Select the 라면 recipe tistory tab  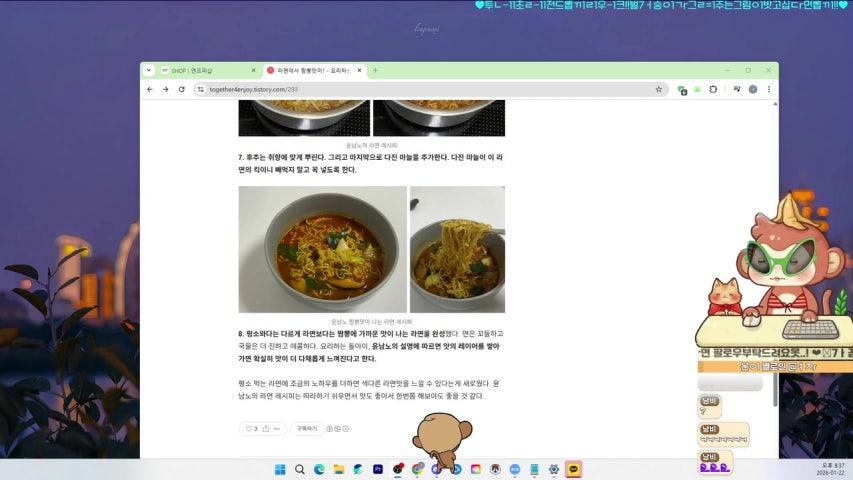314,71
